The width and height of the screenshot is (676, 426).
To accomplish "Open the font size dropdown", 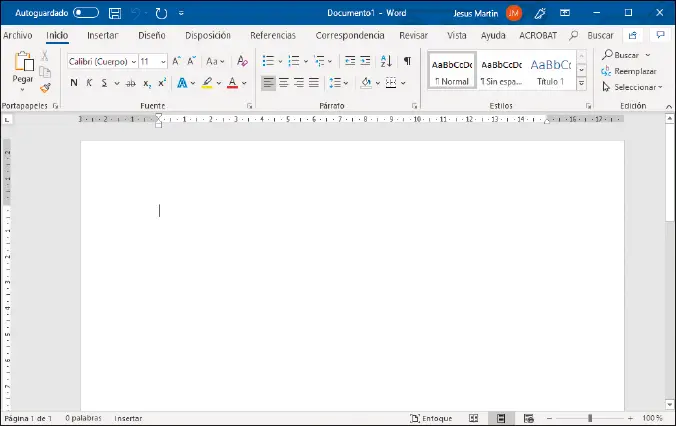I will click(162, 61).
